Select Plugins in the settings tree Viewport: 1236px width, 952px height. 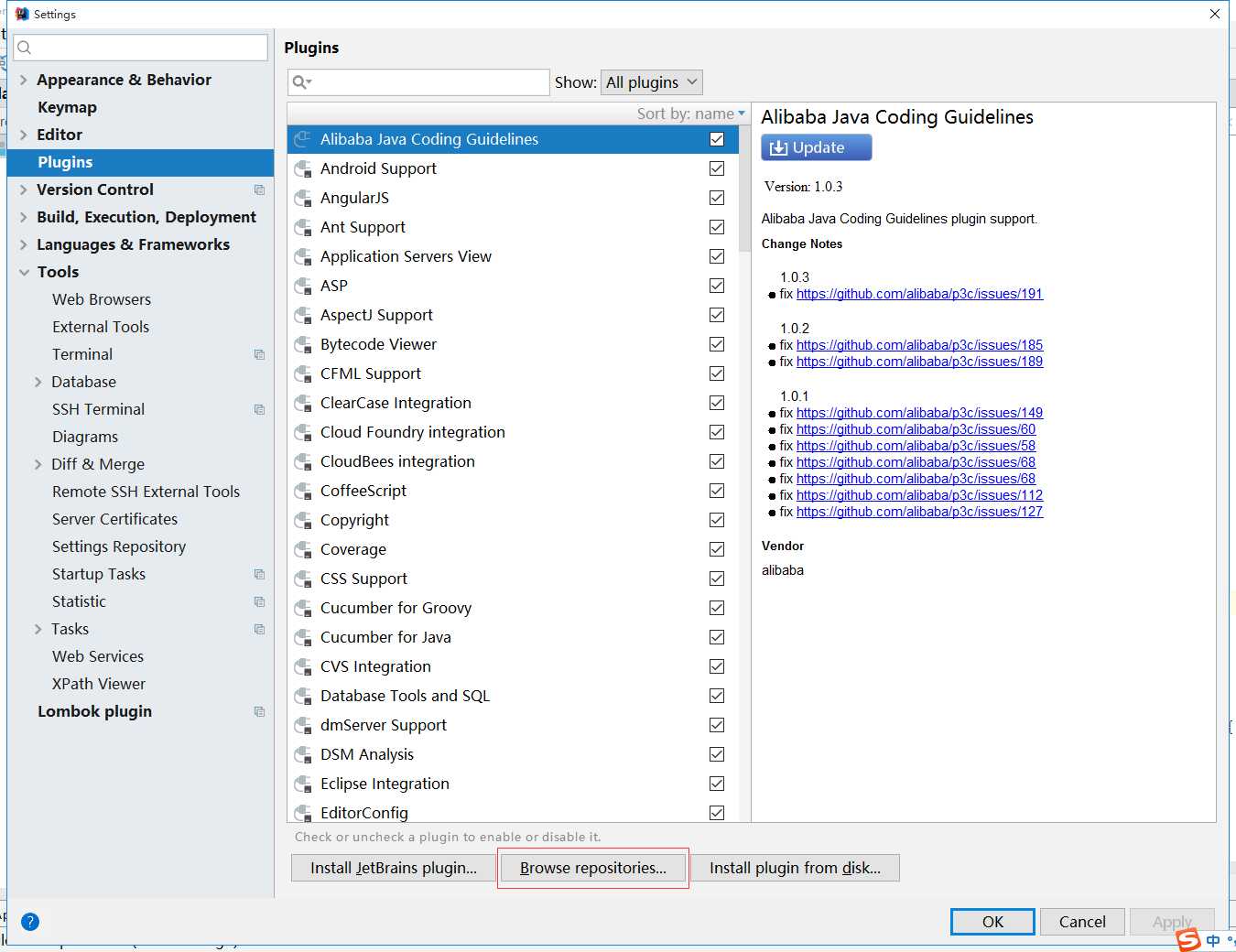point(141,162)
